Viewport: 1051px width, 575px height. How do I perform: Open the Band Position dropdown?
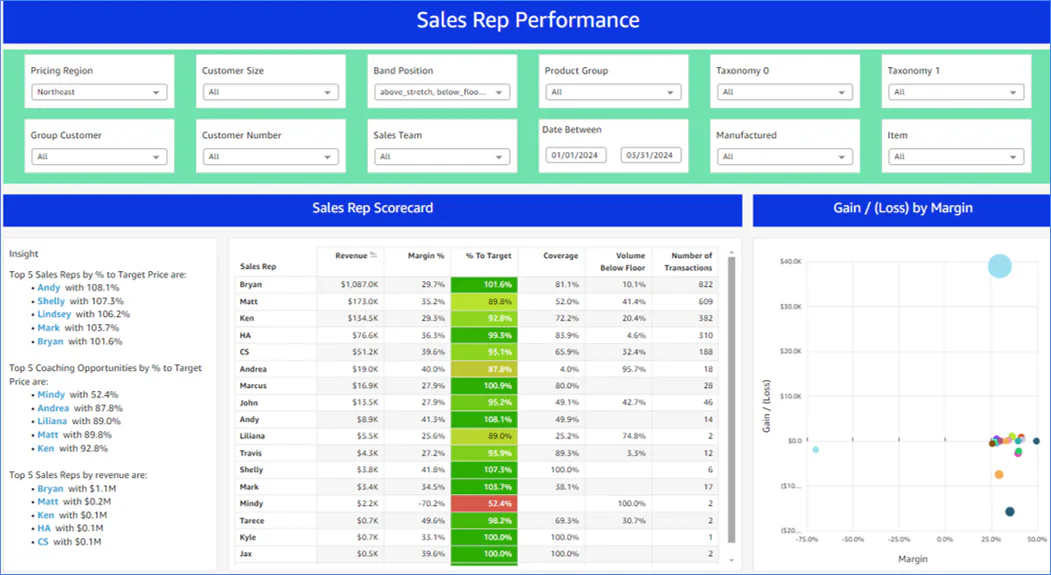tap(442, 92)
